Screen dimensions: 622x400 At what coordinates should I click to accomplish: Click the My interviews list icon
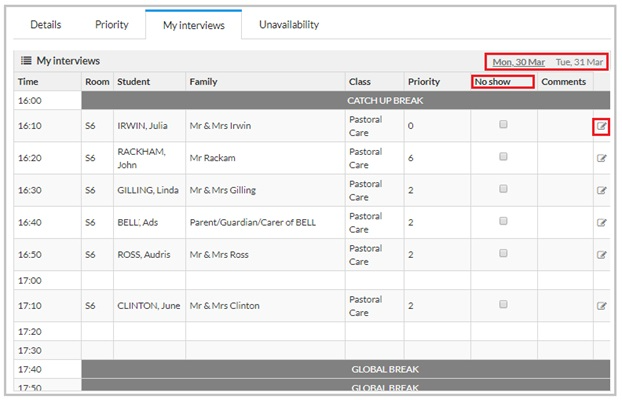26,61
